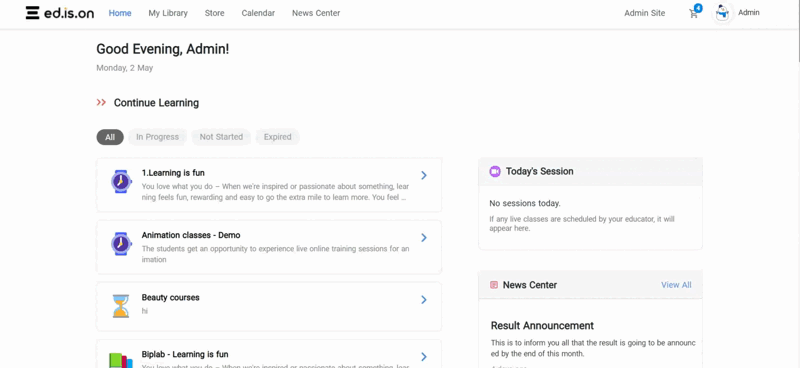Viewport: 800px width, 368px height.
Task: Filter courses by Expired
Action: 278,137
